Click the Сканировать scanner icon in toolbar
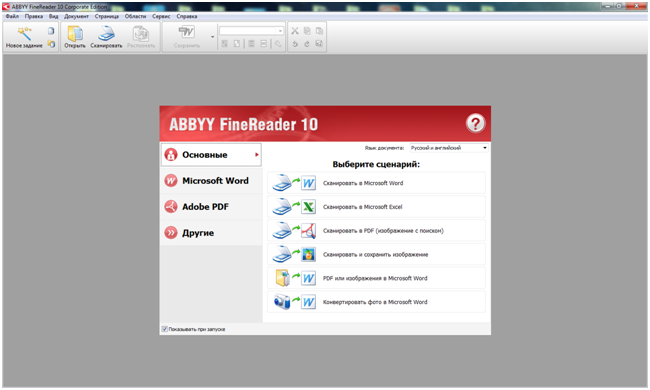Image resolution: width=650 pixels, height=390 pixels. click(107, 34)
